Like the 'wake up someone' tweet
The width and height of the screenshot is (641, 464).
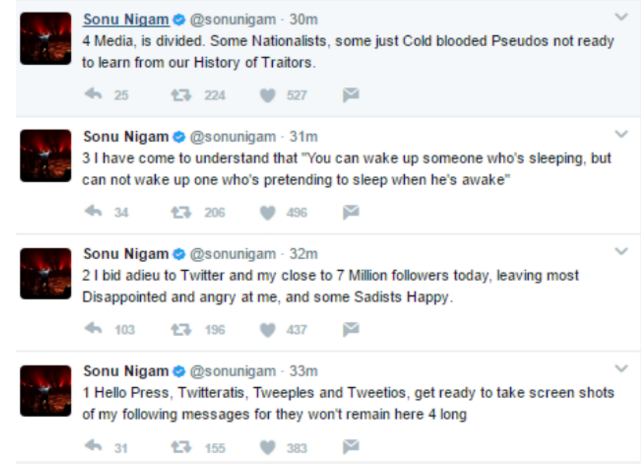click(268, 212)
